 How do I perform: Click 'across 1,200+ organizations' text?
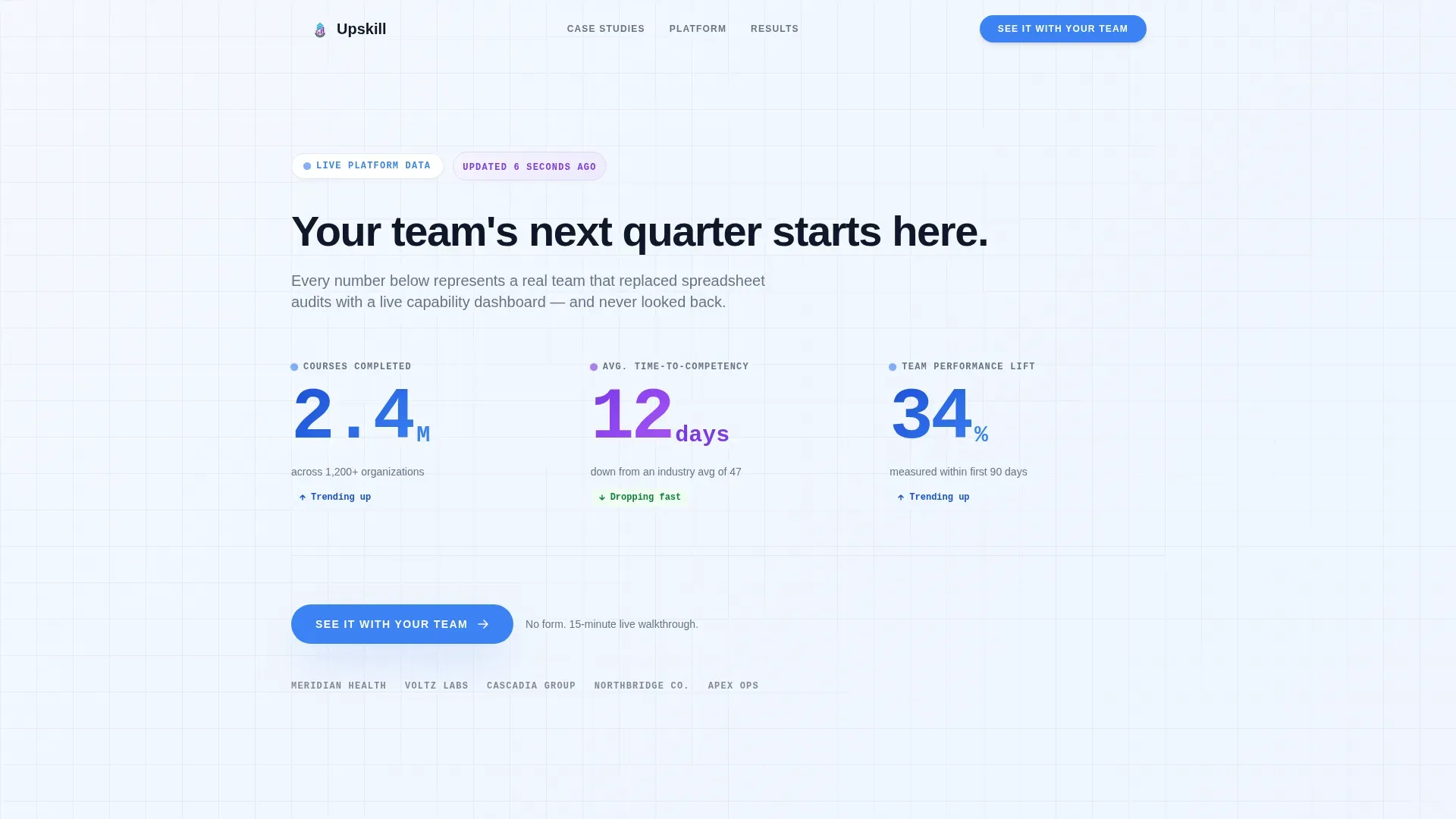357,472
